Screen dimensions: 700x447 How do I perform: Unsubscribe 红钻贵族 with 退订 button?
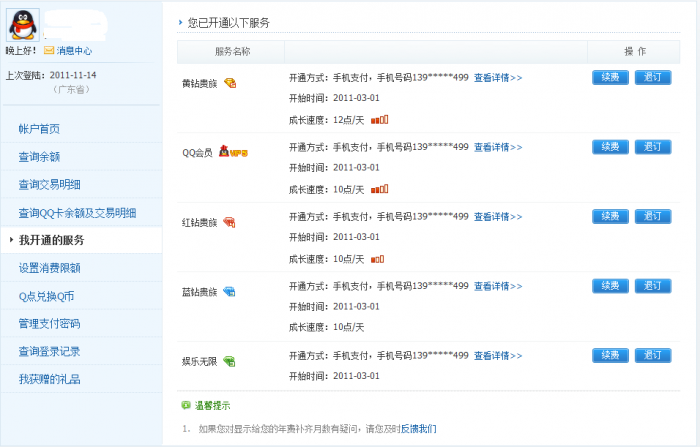[x=653, y=216]
